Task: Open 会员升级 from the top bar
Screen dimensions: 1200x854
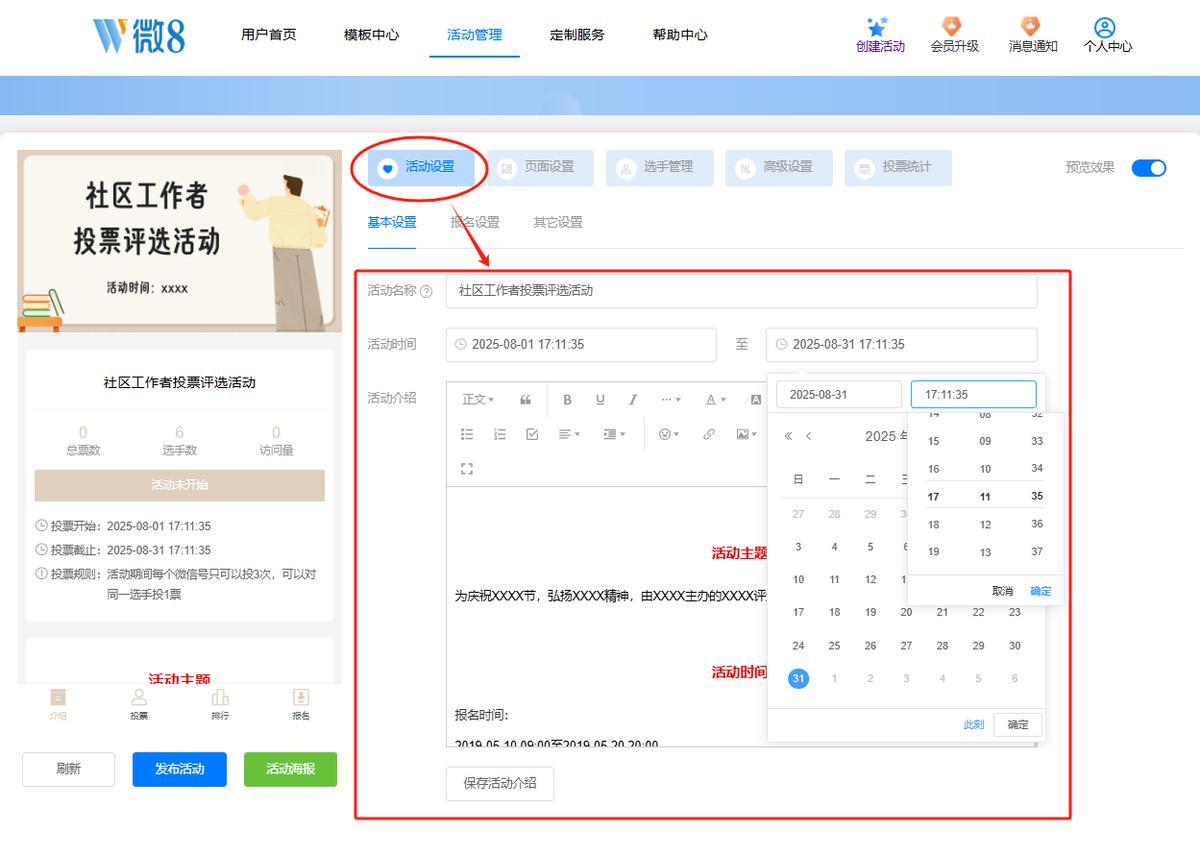Action: tap(954, 35)
